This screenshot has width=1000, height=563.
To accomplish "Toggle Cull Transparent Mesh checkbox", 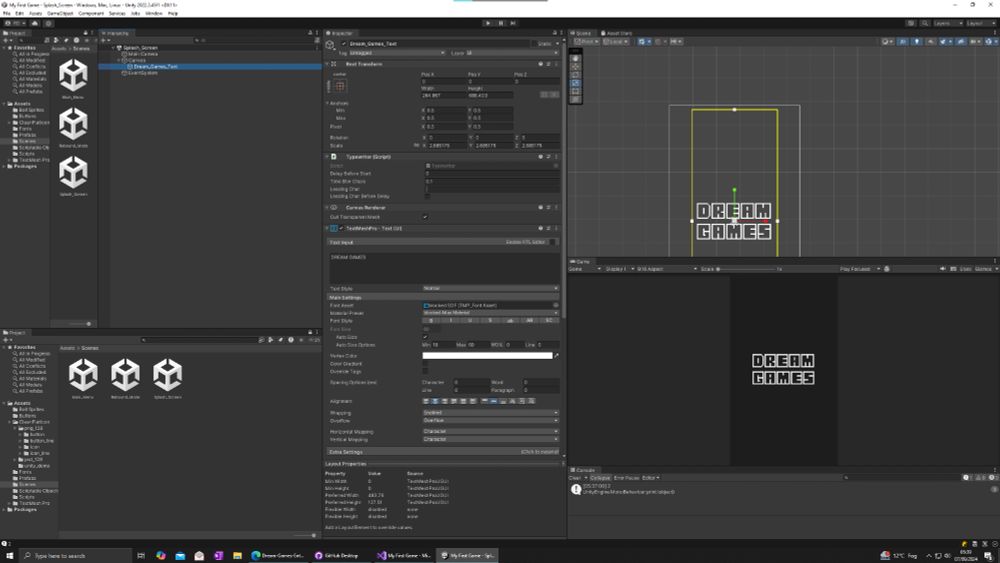I will click(425, 217).
